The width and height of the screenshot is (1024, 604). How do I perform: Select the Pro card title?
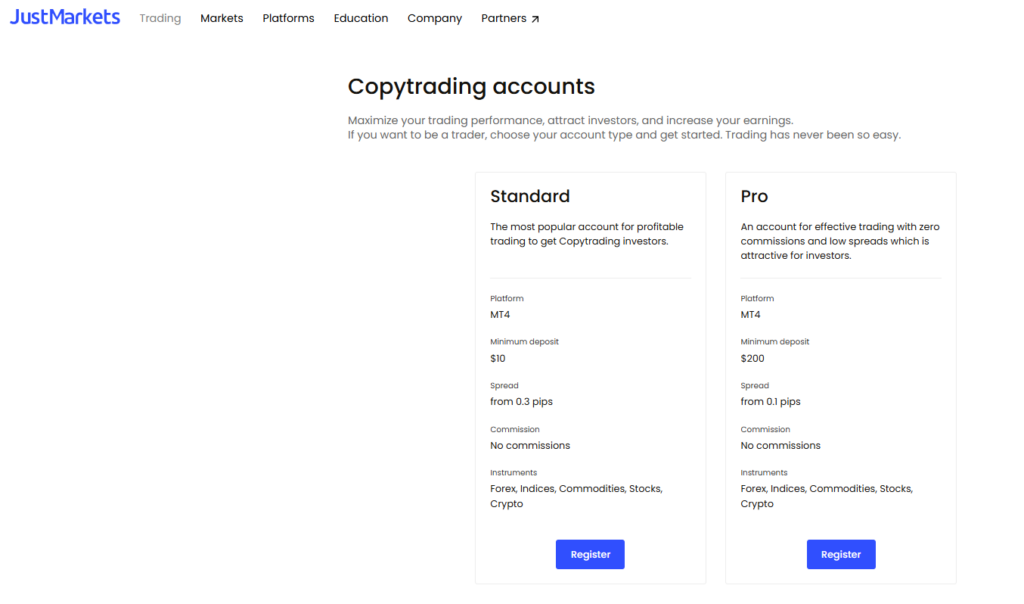(x=754, y=196)
